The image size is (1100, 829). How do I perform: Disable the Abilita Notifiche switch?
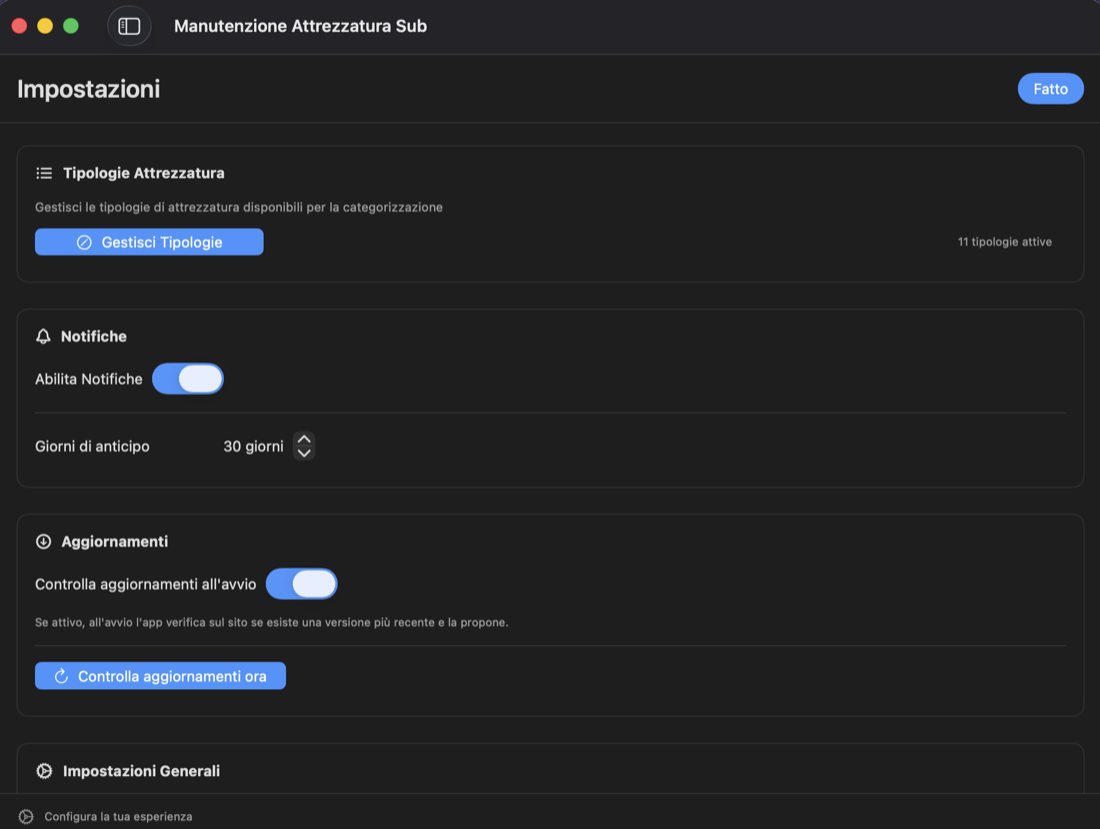point(188,379)
